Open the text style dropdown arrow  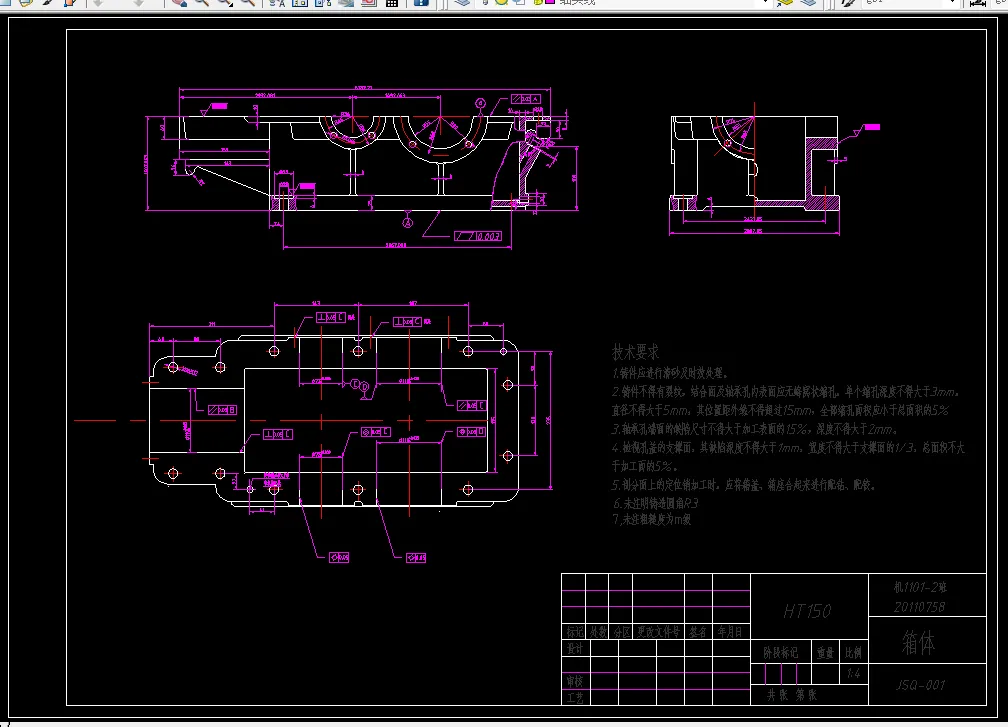tap(953, 2)
